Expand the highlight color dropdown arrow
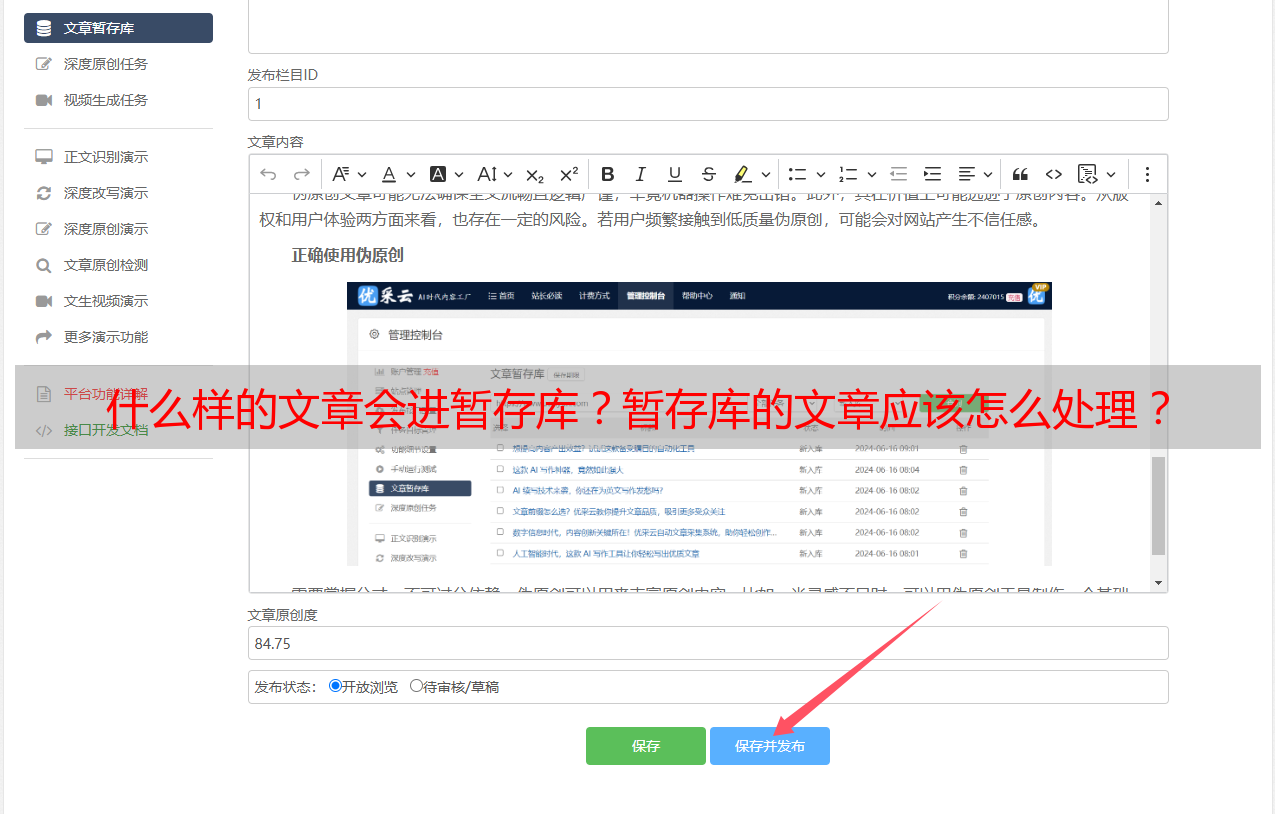The image size is (1275, 814). [x=766, y=174]
